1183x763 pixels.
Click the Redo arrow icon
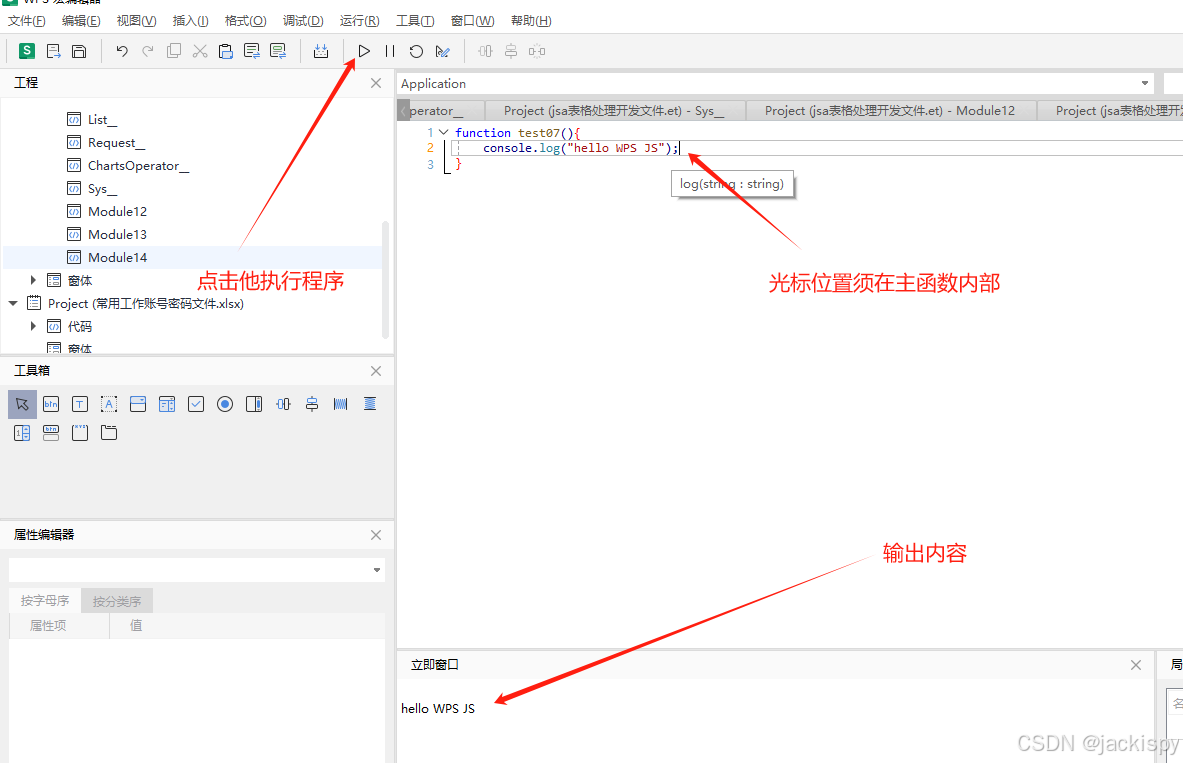coord(147,51)
